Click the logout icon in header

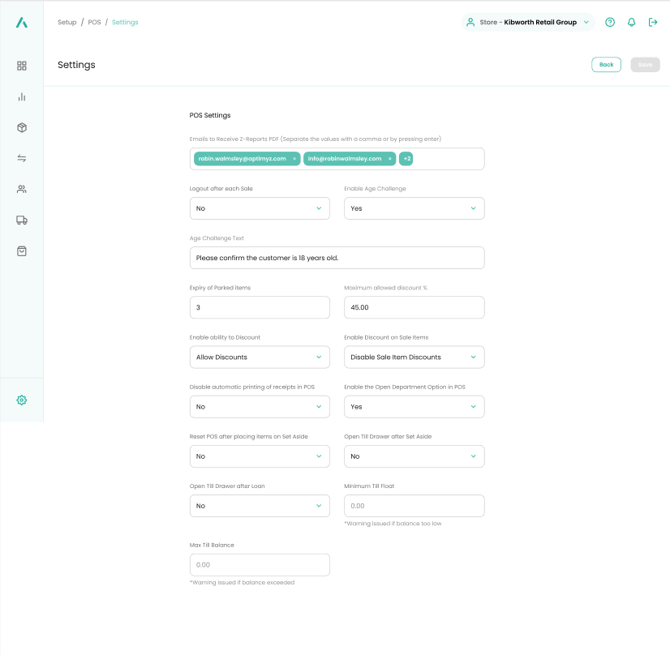[x=653, y=22]
